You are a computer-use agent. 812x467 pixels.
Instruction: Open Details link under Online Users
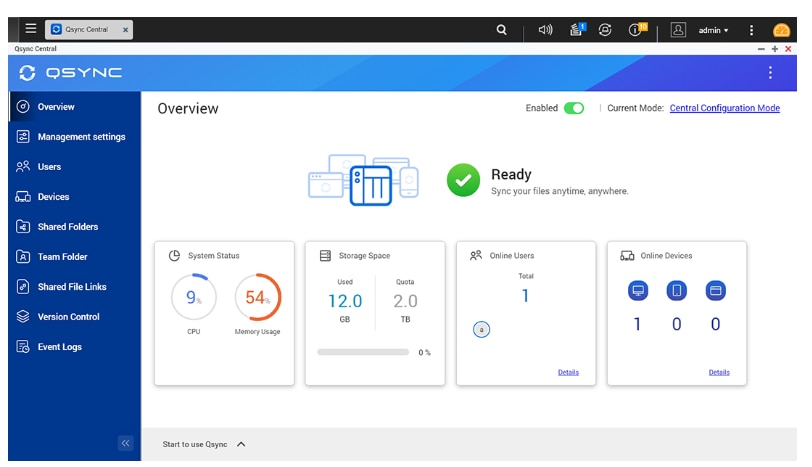568,372
